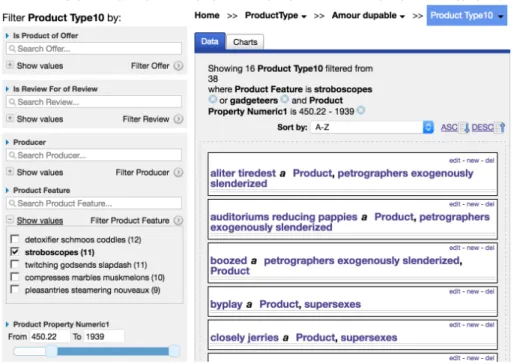
Task: Remove the Numeric1 range filter x icon
Action: 361,110
